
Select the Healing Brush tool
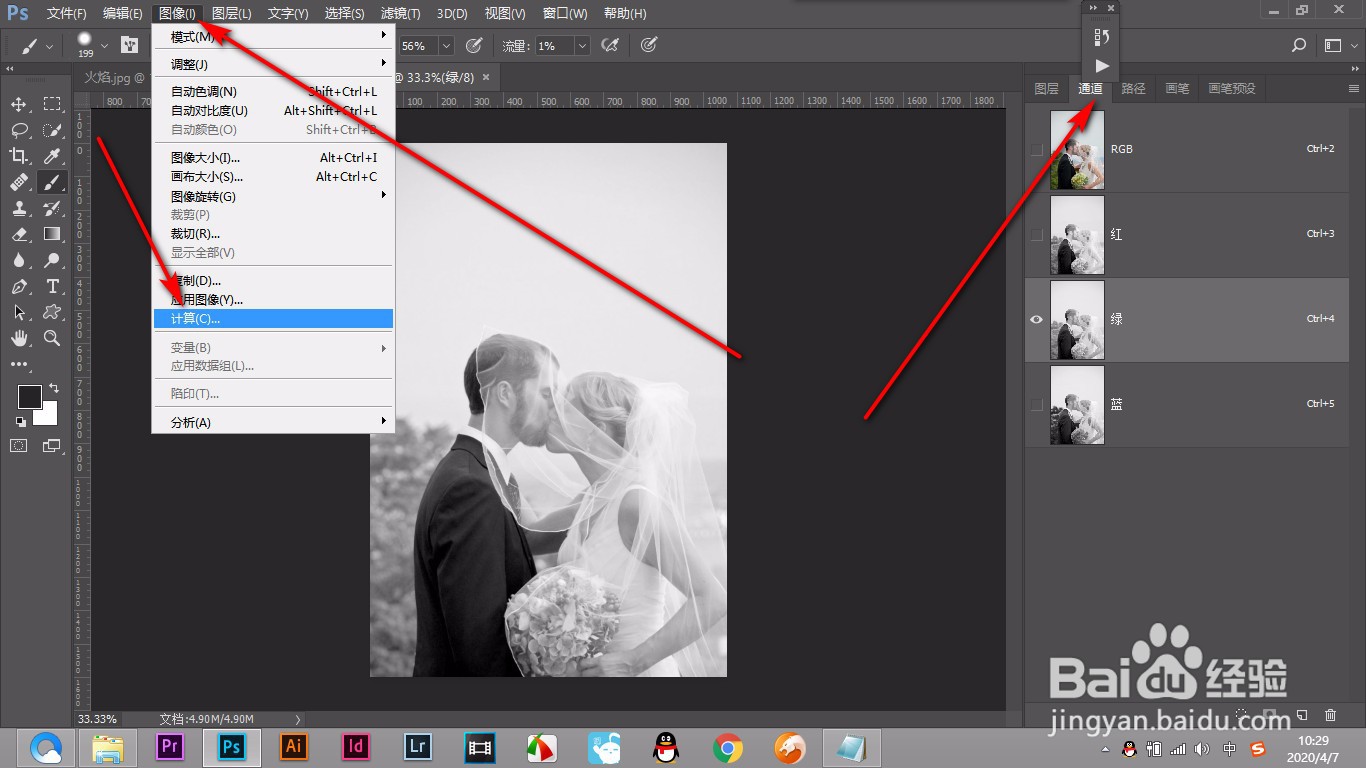coord(19,182)
